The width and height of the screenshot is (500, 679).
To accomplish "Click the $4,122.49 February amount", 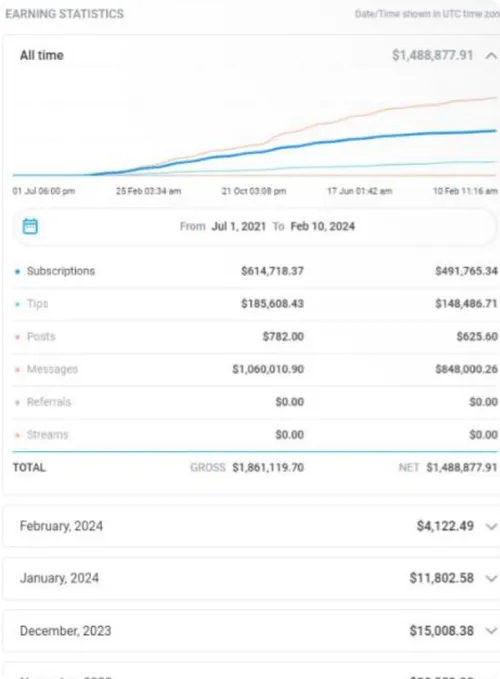I will point(445,526).
